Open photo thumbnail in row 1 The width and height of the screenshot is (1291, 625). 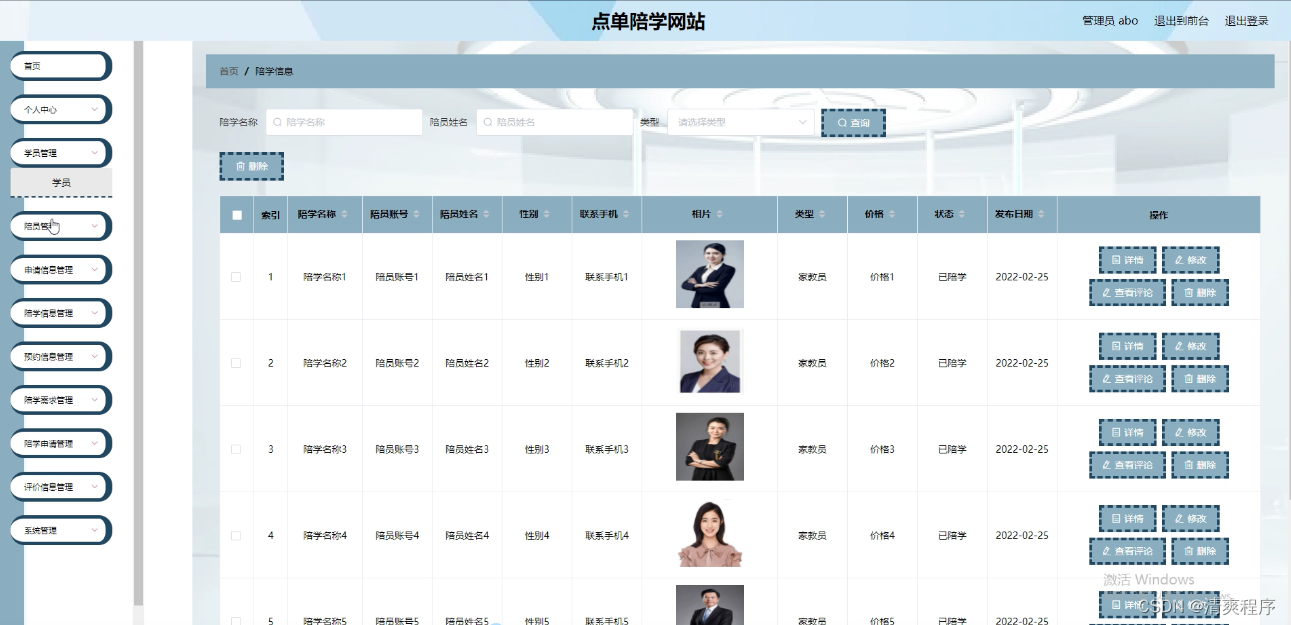[710, 274]
